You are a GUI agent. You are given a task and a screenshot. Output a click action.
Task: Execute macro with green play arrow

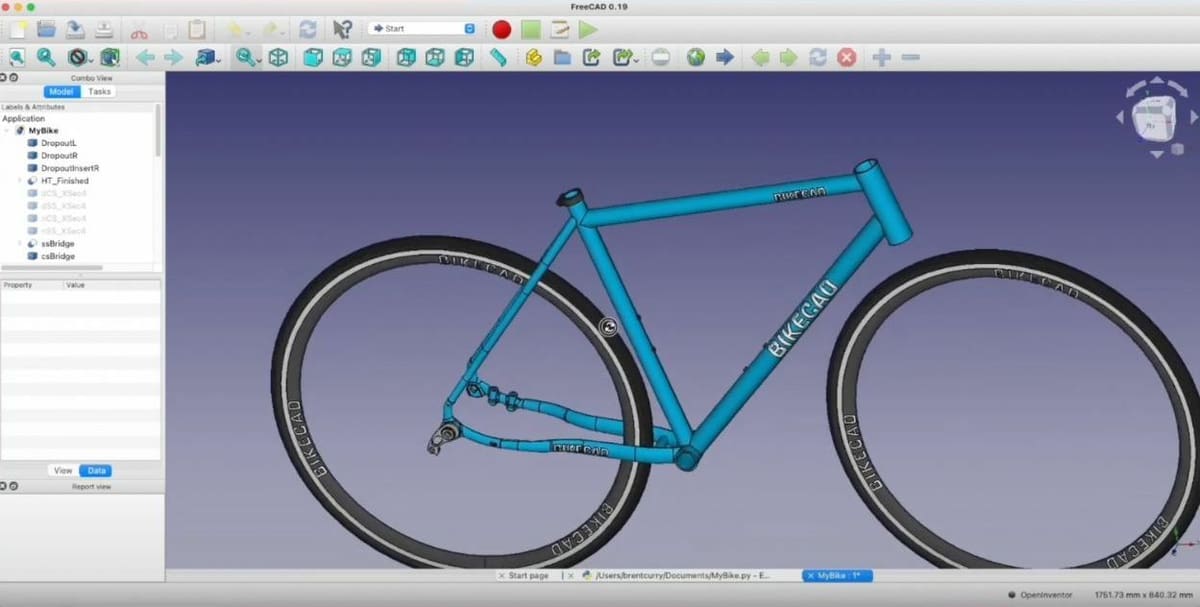pyautogui.click(x=588, y=29)
